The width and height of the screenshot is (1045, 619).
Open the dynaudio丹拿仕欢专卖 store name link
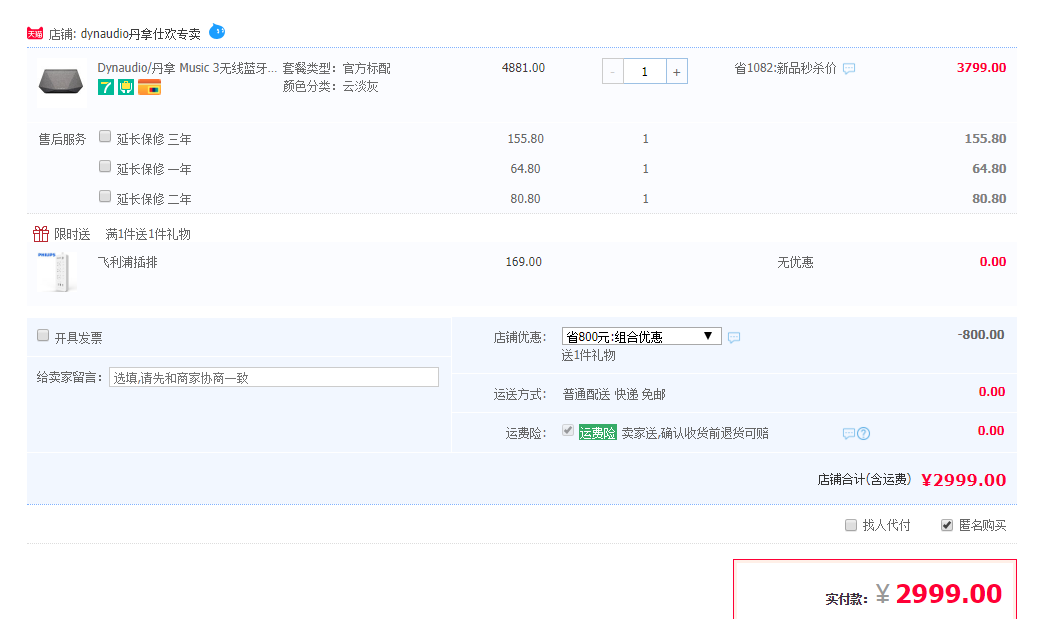point(141,34)
